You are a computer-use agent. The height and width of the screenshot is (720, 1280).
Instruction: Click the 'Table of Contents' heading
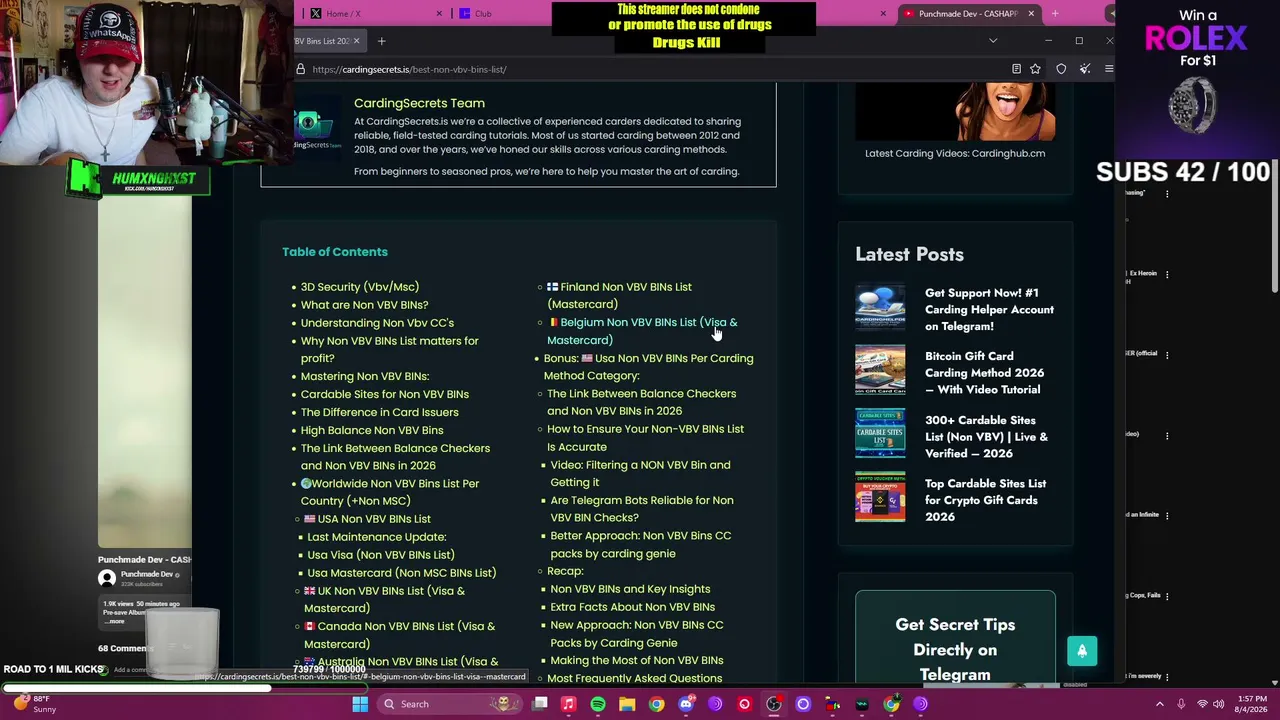pyautogui.click(x=335, y=252)
